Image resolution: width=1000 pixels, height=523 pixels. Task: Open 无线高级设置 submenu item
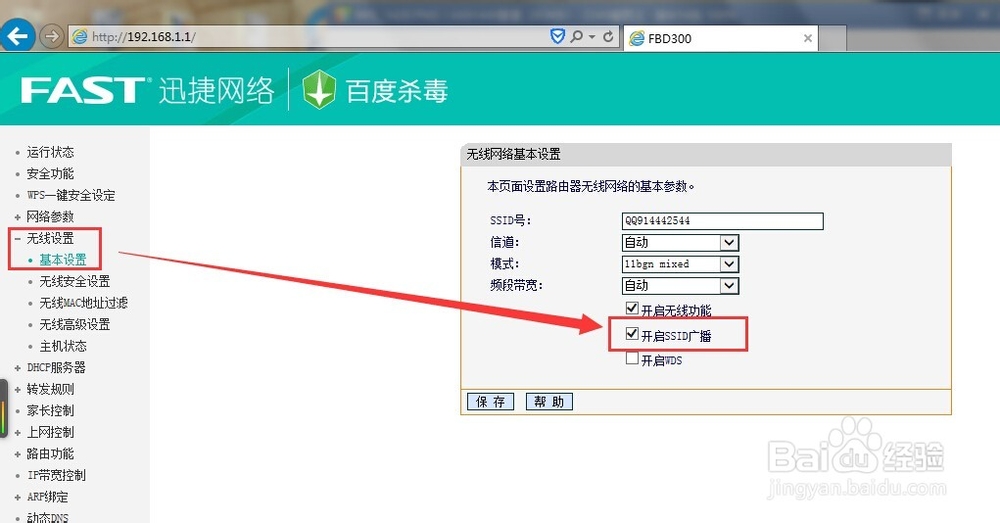(75, 325)
